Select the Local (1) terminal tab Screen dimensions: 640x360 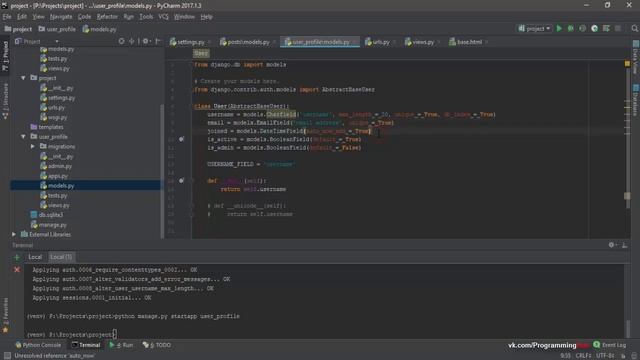(x=61, y=257)
